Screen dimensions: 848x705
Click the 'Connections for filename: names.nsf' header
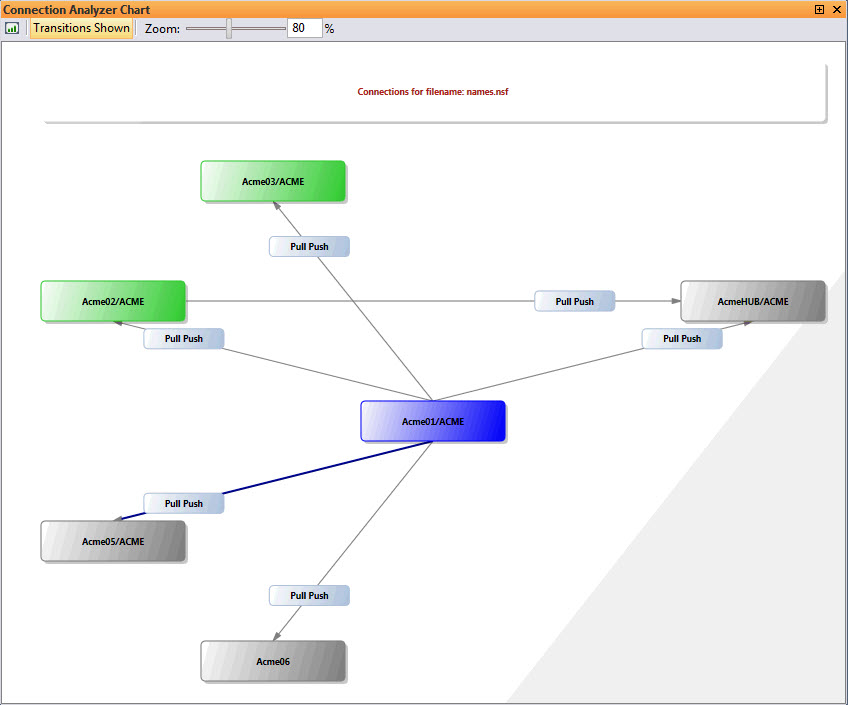[434, 92]
